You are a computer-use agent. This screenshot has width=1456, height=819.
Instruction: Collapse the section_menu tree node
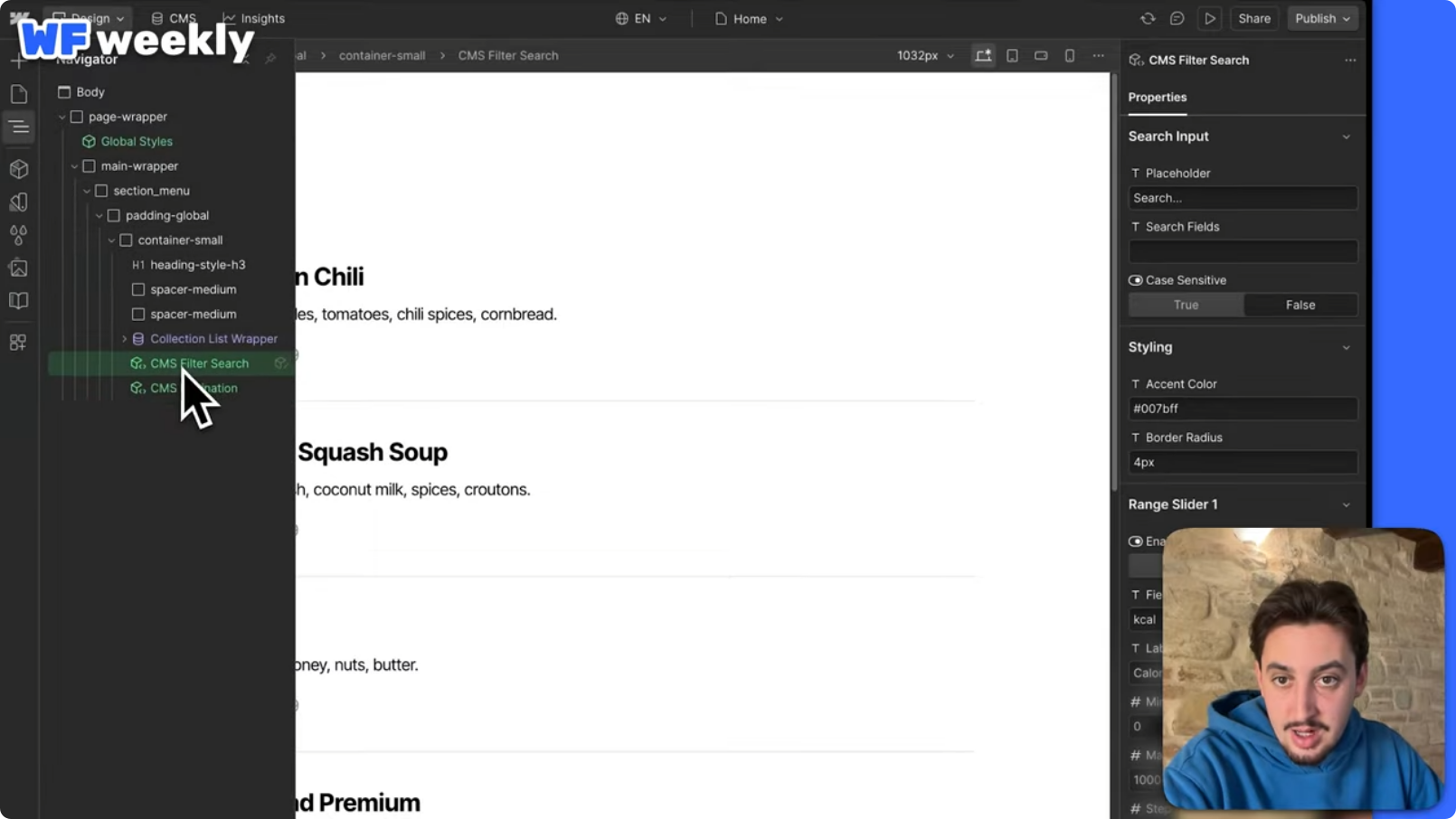[87, 191]
